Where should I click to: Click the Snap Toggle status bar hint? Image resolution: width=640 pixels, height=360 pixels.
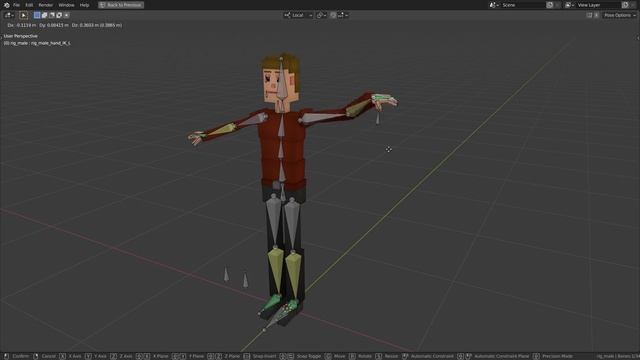click(x=309, y=356)
